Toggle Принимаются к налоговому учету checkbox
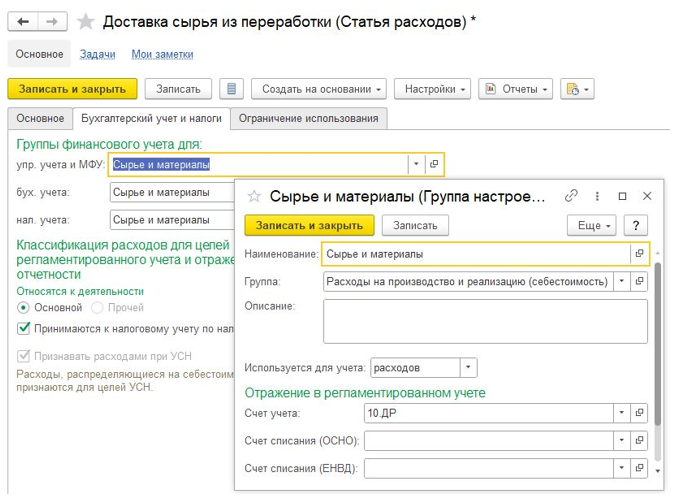 click(23, 328)
